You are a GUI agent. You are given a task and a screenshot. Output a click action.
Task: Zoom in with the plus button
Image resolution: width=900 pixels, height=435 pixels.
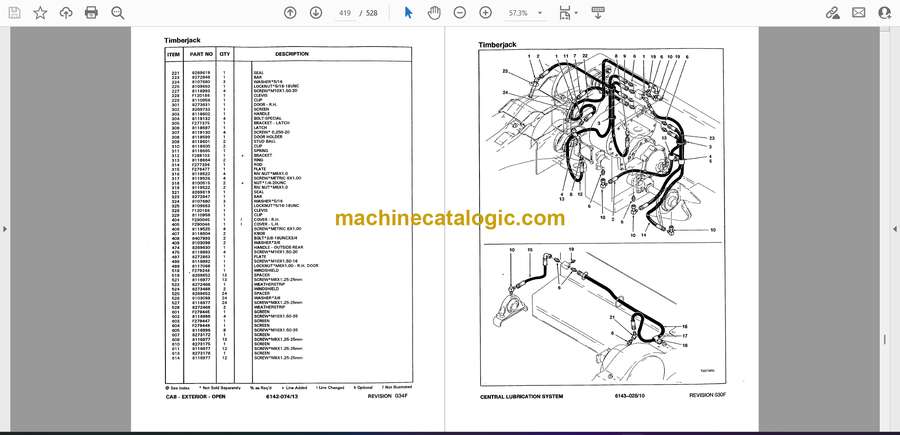pyautogui.click(x=486, y=13)
